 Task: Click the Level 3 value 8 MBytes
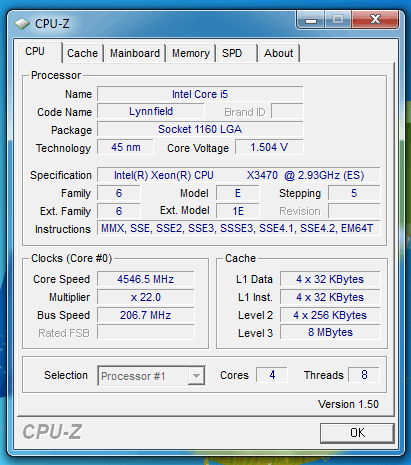(330, 332)
